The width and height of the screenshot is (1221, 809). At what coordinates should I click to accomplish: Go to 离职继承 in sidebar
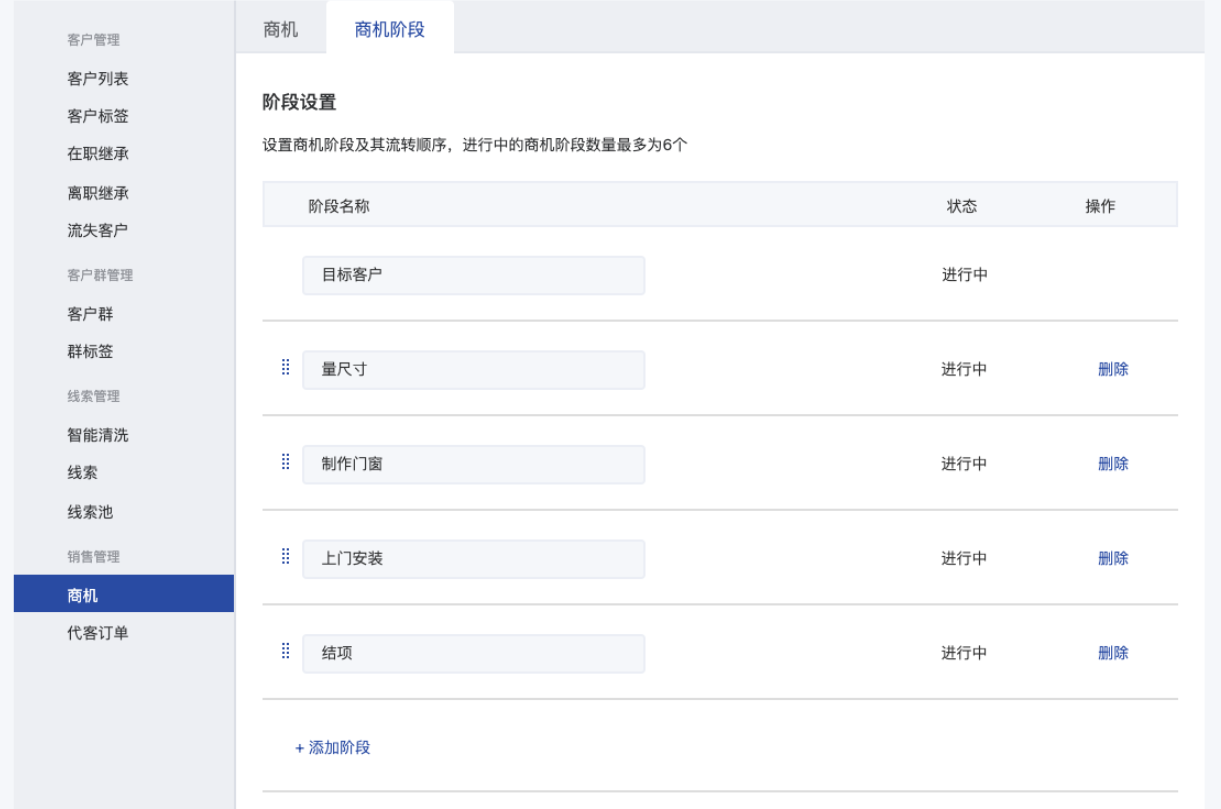[98, 193]
